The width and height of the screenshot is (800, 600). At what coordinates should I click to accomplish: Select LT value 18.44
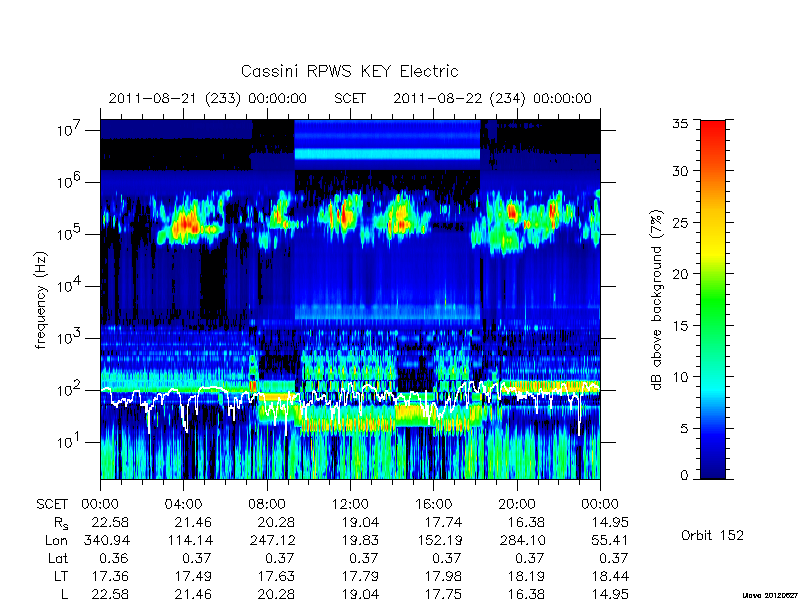click(x=609, y=576)
